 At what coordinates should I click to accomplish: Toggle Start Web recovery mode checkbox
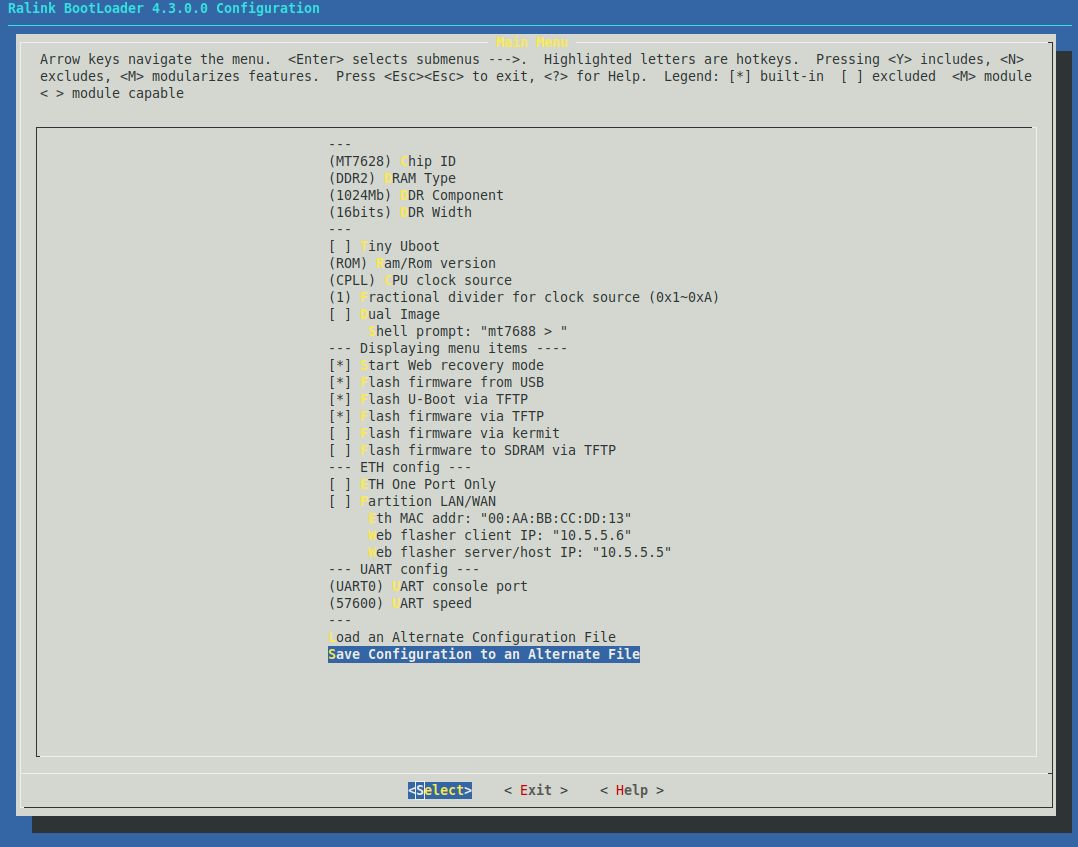click(436, 365)
